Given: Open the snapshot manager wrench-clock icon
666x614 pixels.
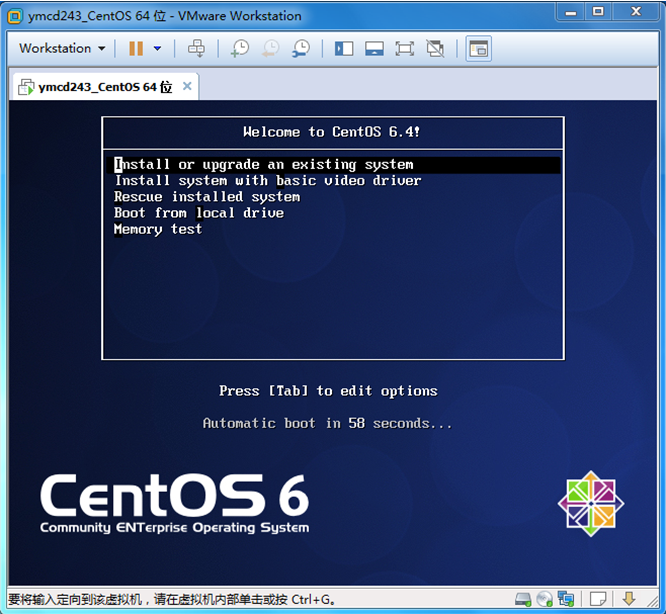Looking at the screenshot, I should [x=301, y=48].
